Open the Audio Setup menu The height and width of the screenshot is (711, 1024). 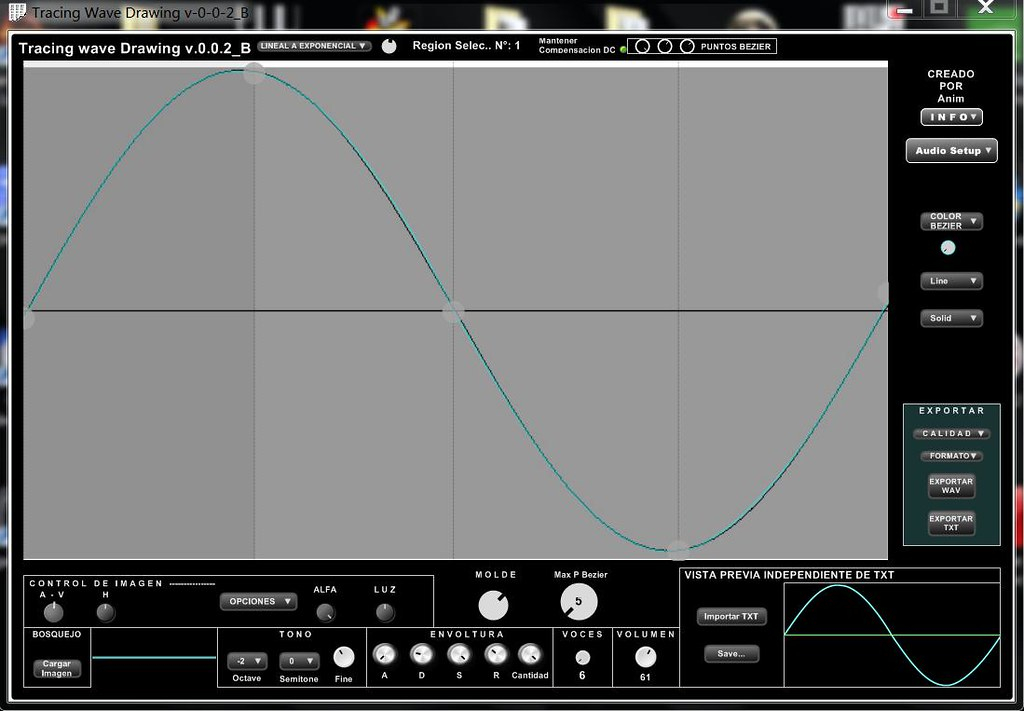coord(952,151)
